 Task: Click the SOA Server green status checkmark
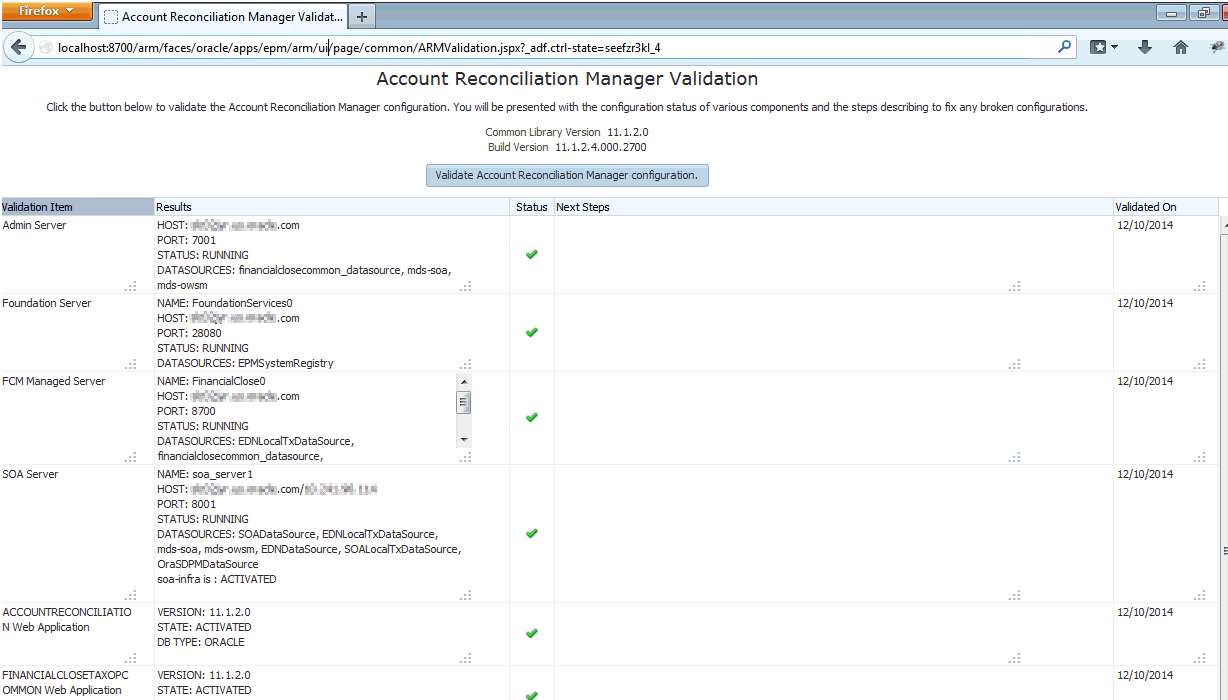pos(532,533)
